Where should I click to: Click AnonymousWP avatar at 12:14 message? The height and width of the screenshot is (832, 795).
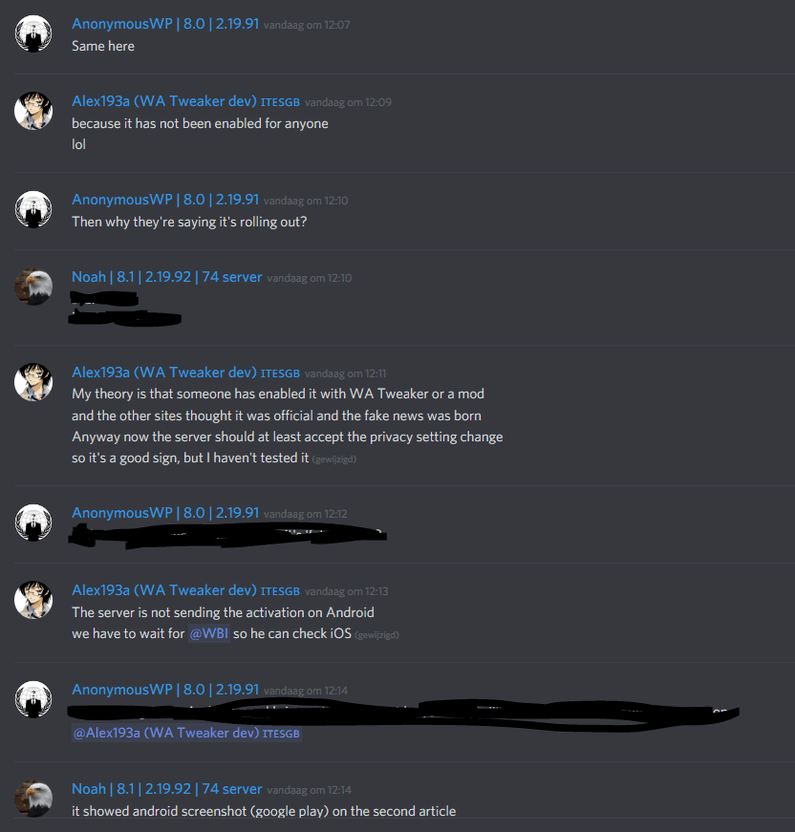33,699
